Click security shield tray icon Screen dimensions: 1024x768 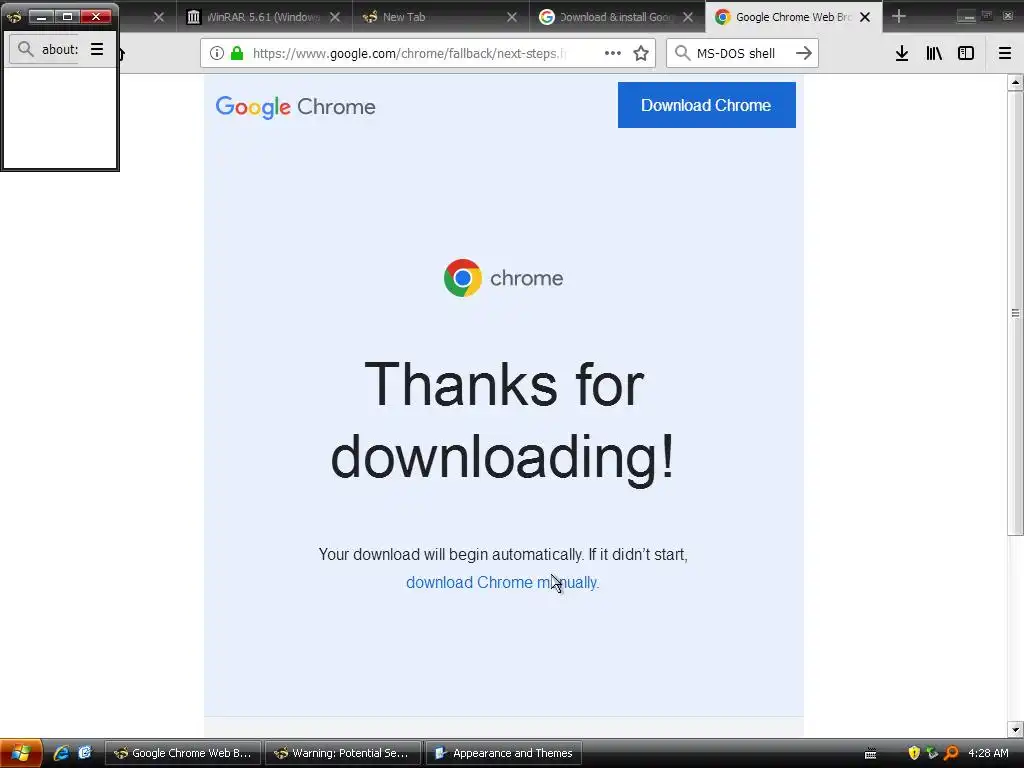(914, 753)
